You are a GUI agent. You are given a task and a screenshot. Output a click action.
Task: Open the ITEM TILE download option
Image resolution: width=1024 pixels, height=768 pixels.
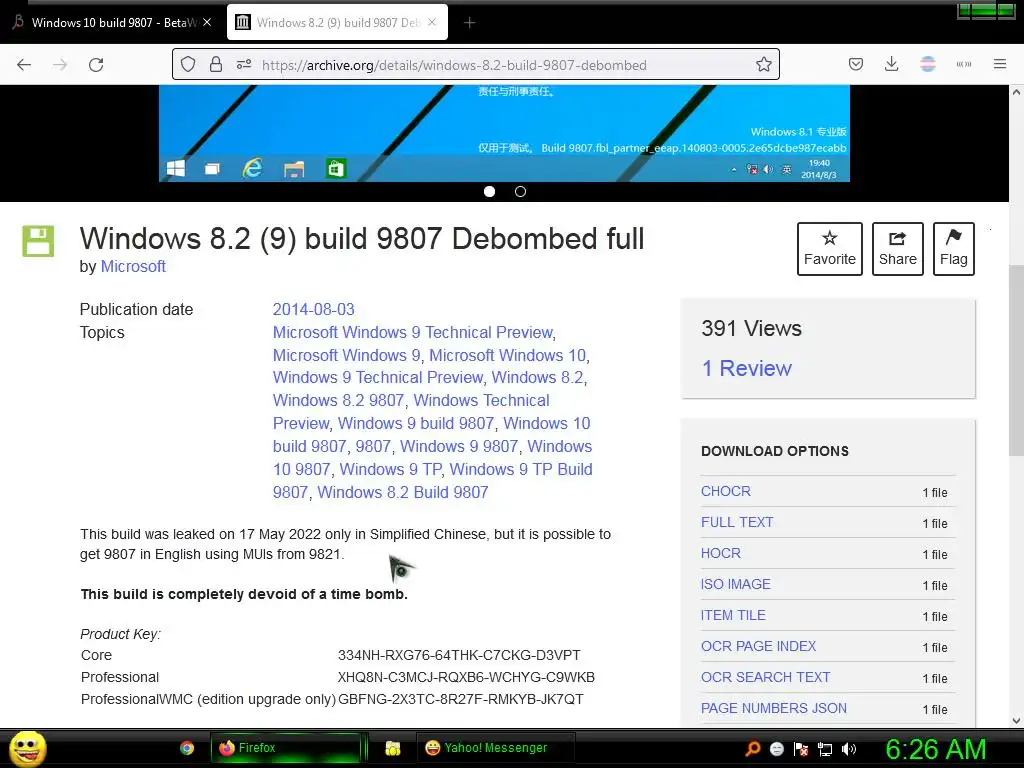[x=733, y=615]
